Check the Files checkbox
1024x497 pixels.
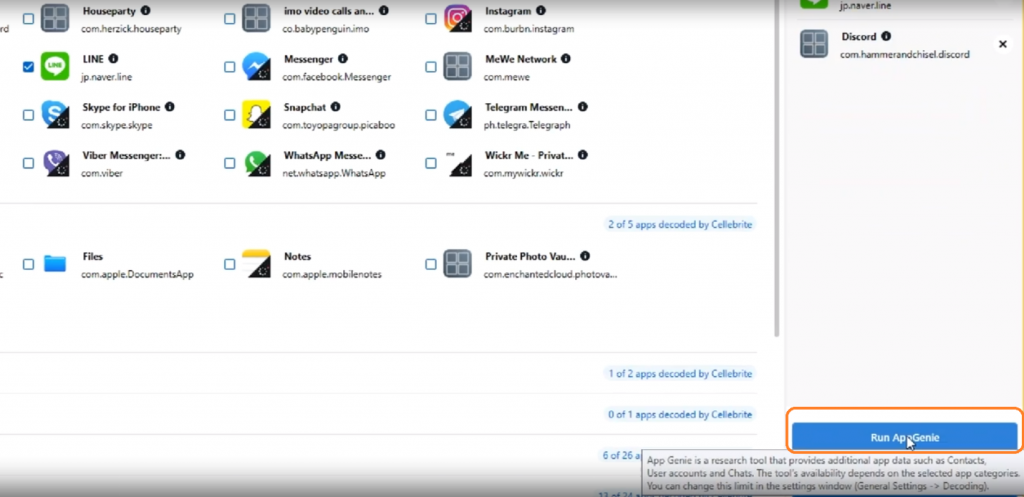click(28, 265)
